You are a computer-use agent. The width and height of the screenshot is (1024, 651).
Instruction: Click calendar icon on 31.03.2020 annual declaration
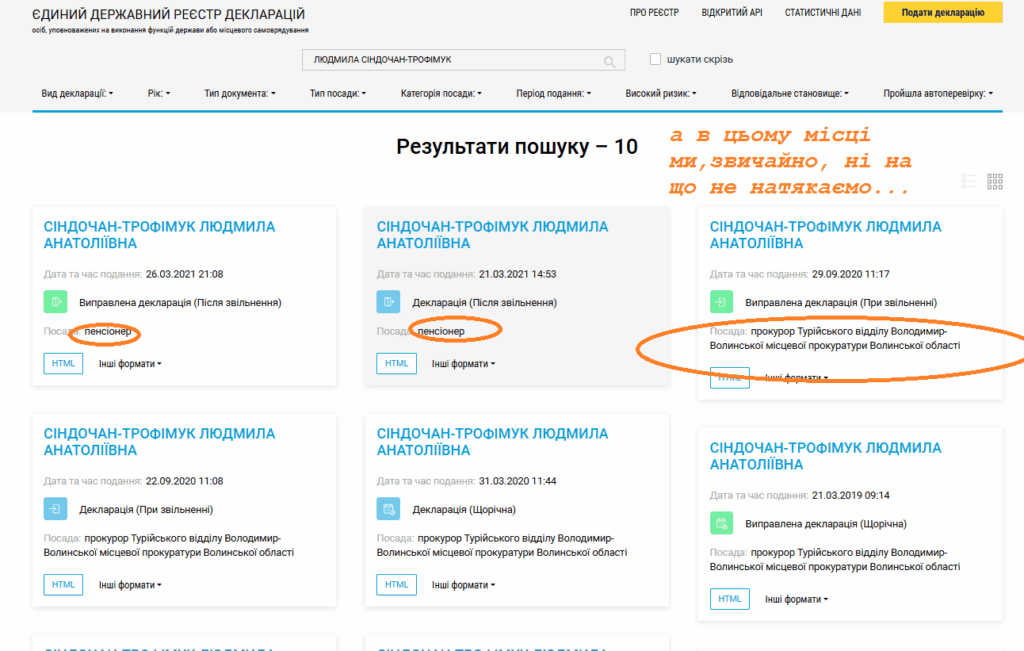click(x=388, y=509)
